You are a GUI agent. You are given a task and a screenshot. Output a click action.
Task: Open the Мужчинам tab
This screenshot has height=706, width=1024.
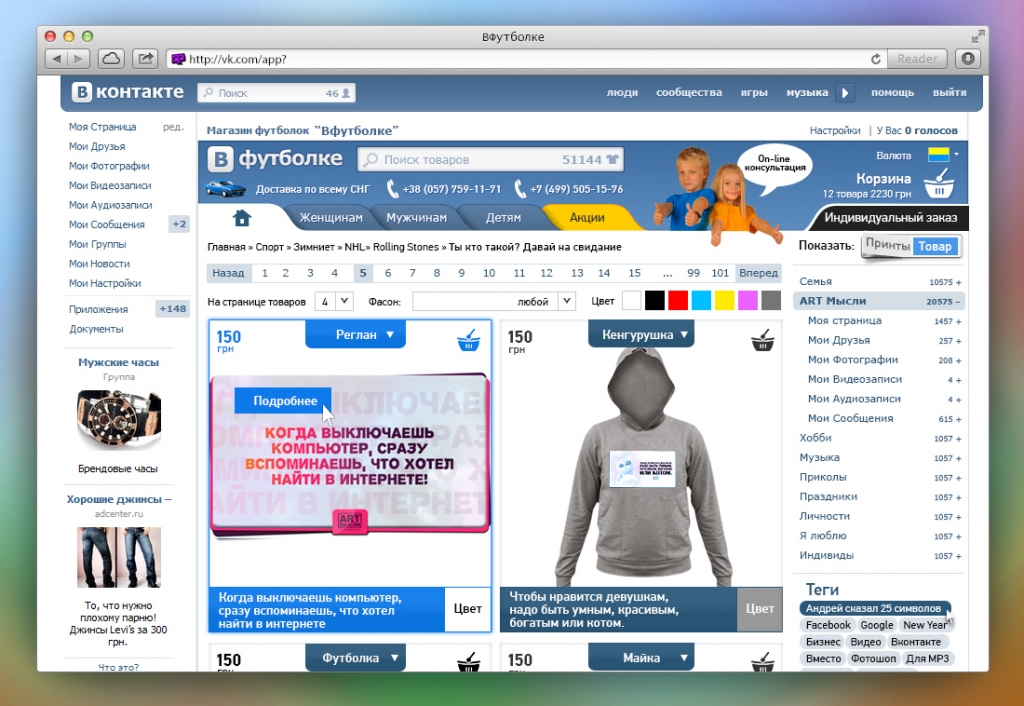[x=416, y=217]
